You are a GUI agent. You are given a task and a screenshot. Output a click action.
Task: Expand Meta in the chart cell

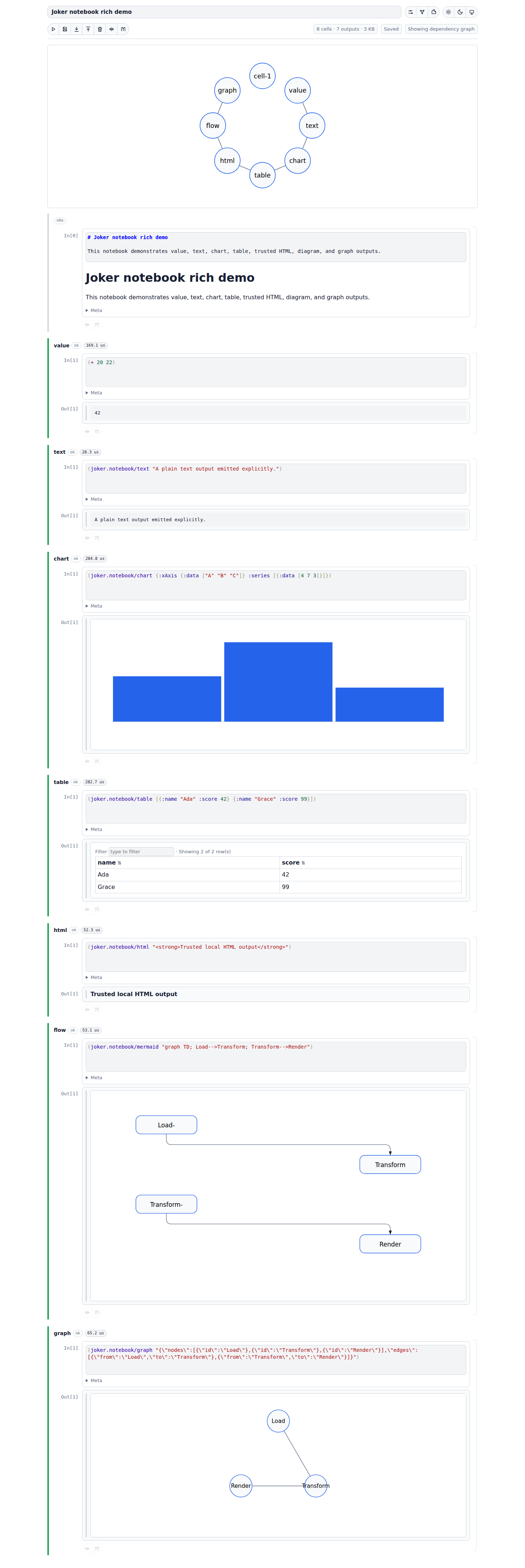tap(94, 606)
